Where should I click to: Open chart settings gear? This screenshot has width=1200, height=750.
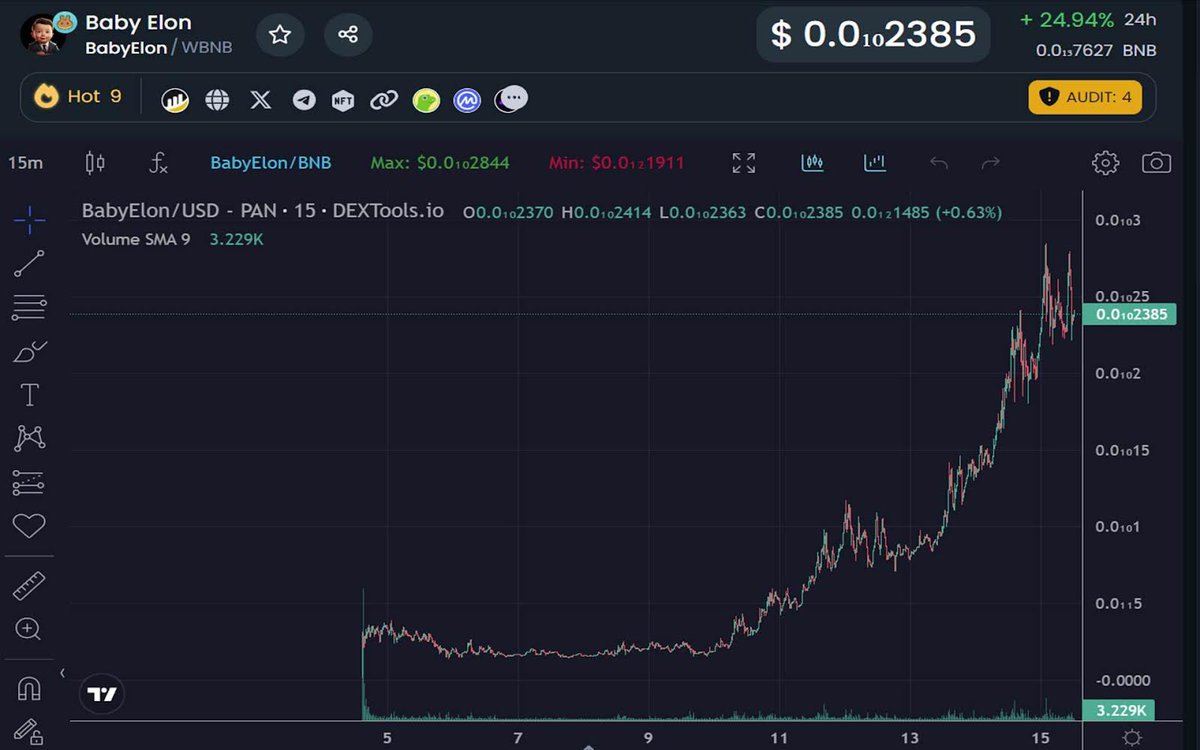1105,163
